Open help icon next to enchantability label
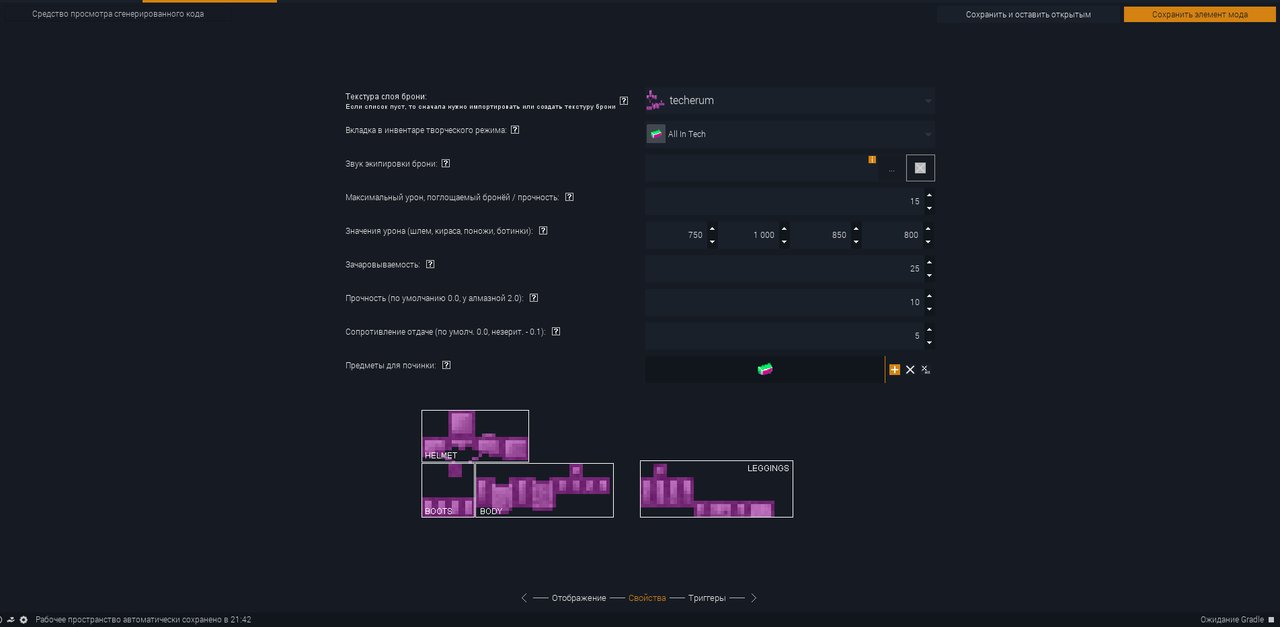The width and height of the screenshot is (1280, 627). click(430, 265)
